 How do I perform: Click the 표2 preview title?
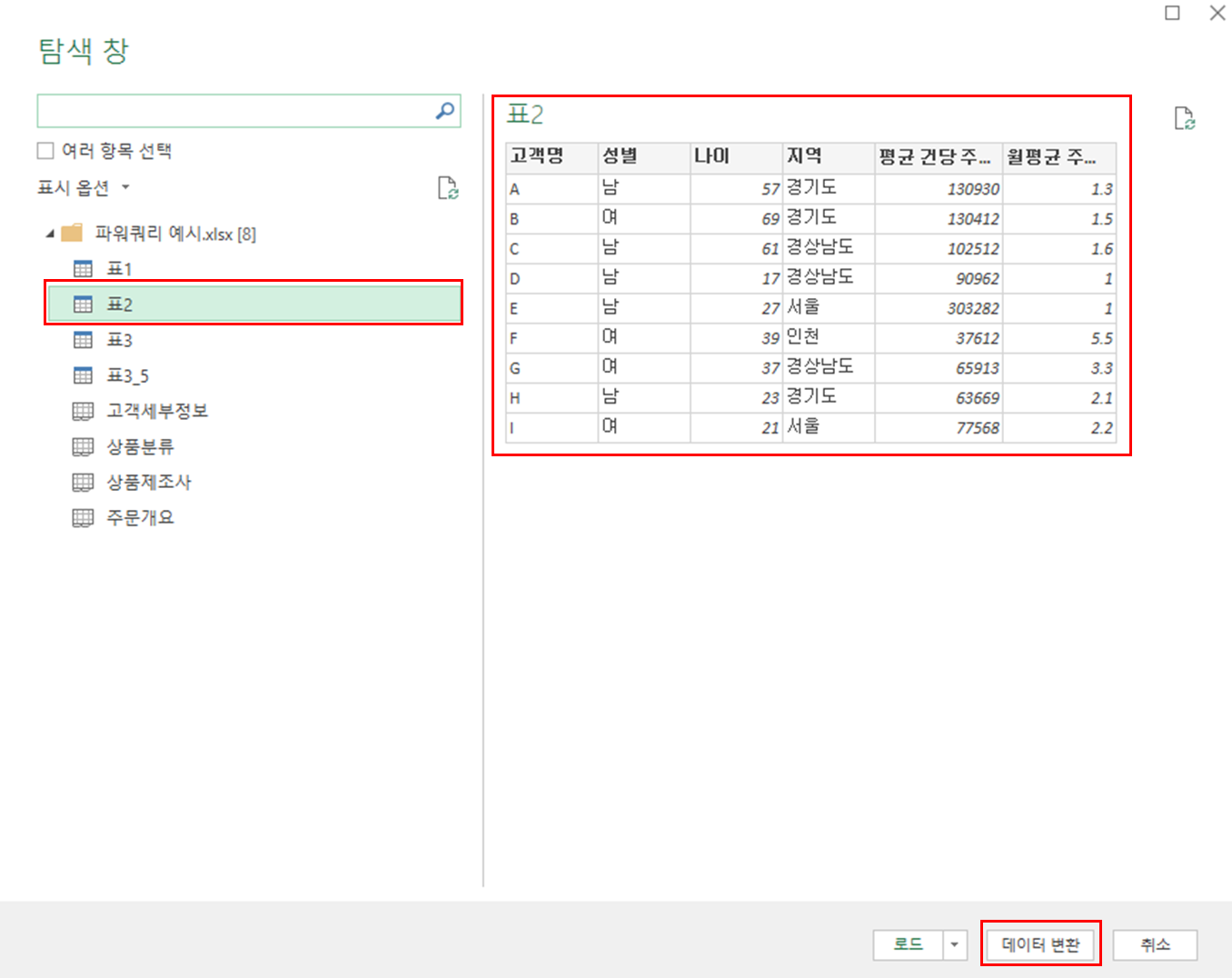525,115
